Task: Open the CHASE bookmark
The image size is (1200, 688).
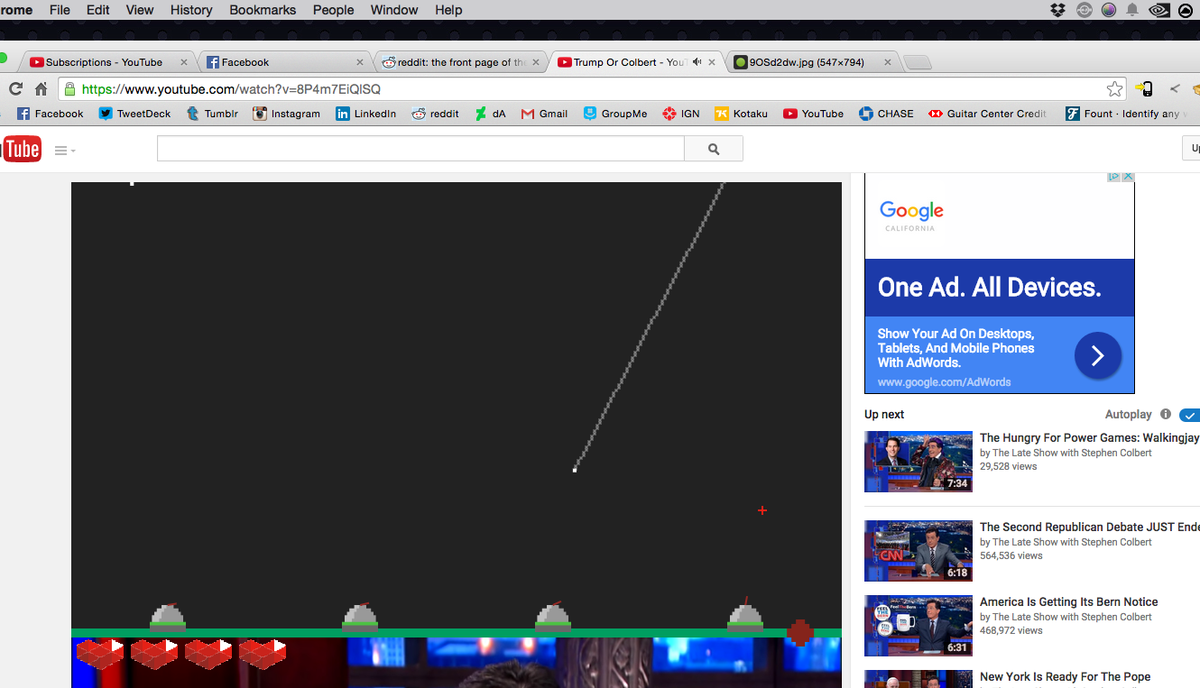Action: (x=886, y=114)
